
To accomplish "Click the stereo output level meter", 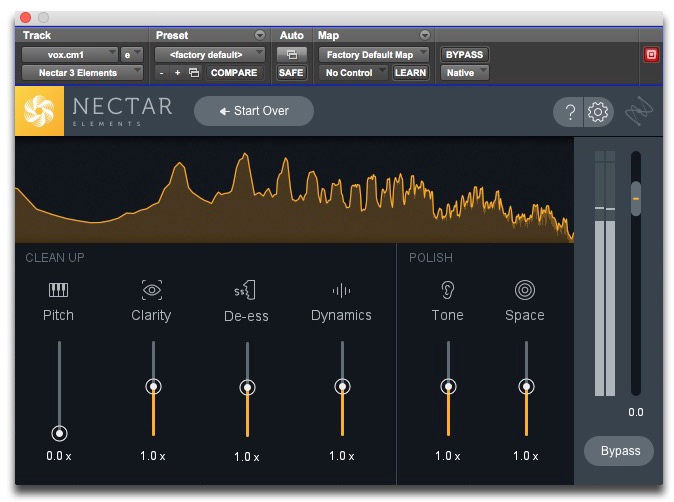I will click(605, 273).
